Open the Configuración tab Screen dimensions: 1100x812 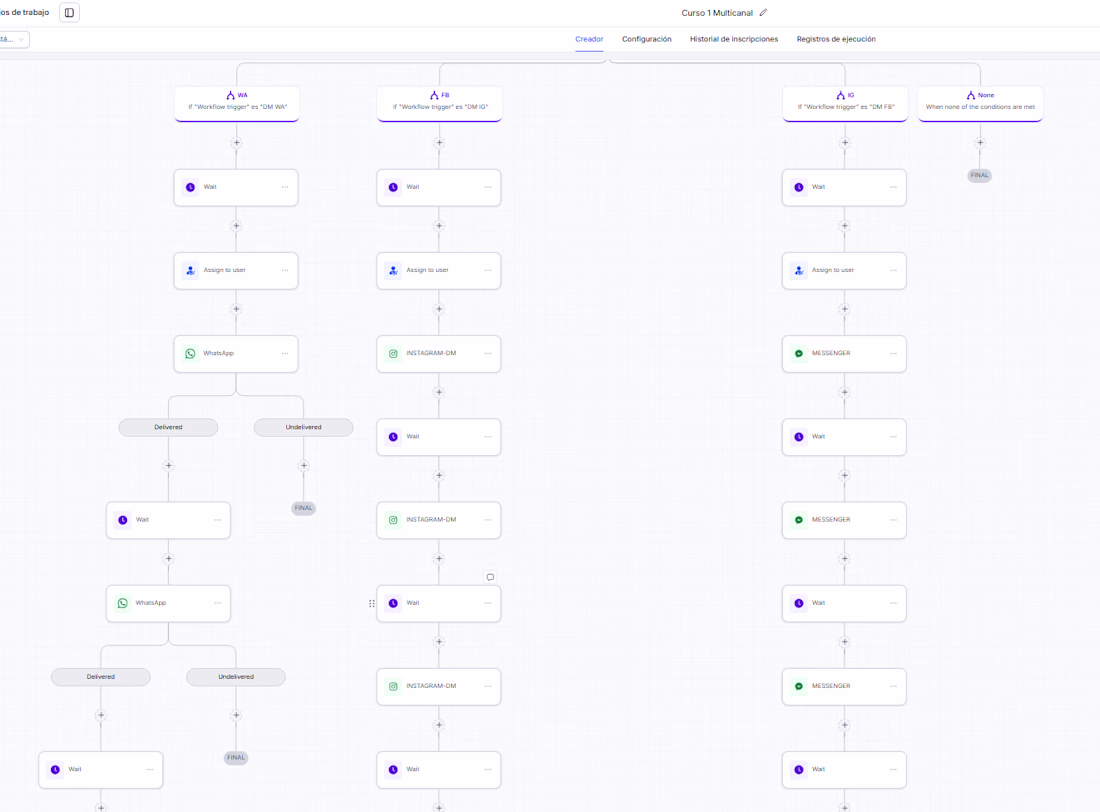[x=647, y=39]
